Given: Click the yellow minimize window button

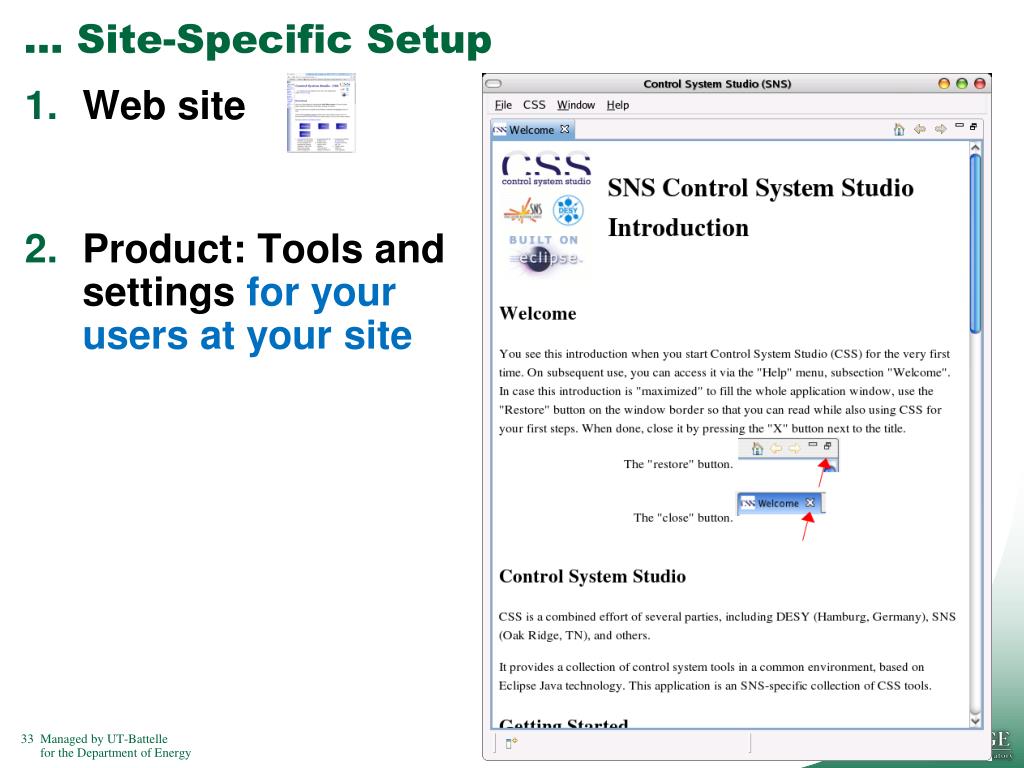Looking at the screenshot, I should coord(944,84).
